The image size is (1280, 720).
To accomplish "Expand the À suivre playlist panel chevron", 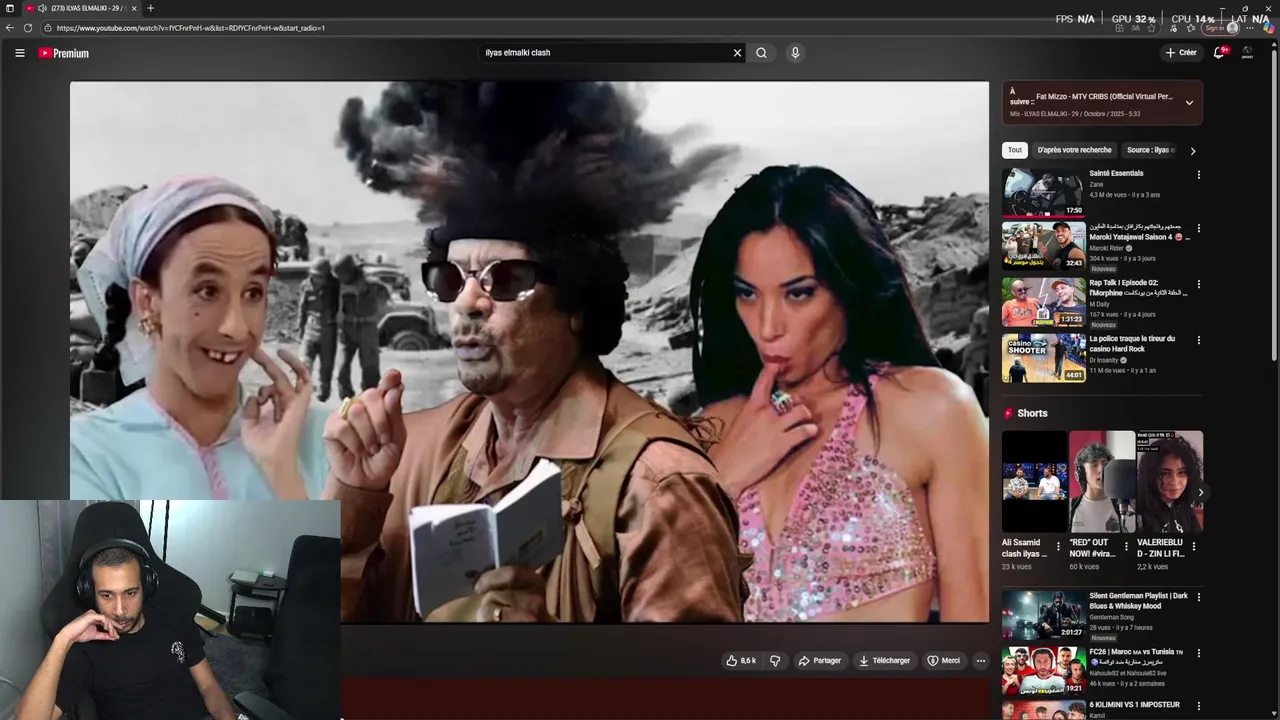I will click(1189, 102).
